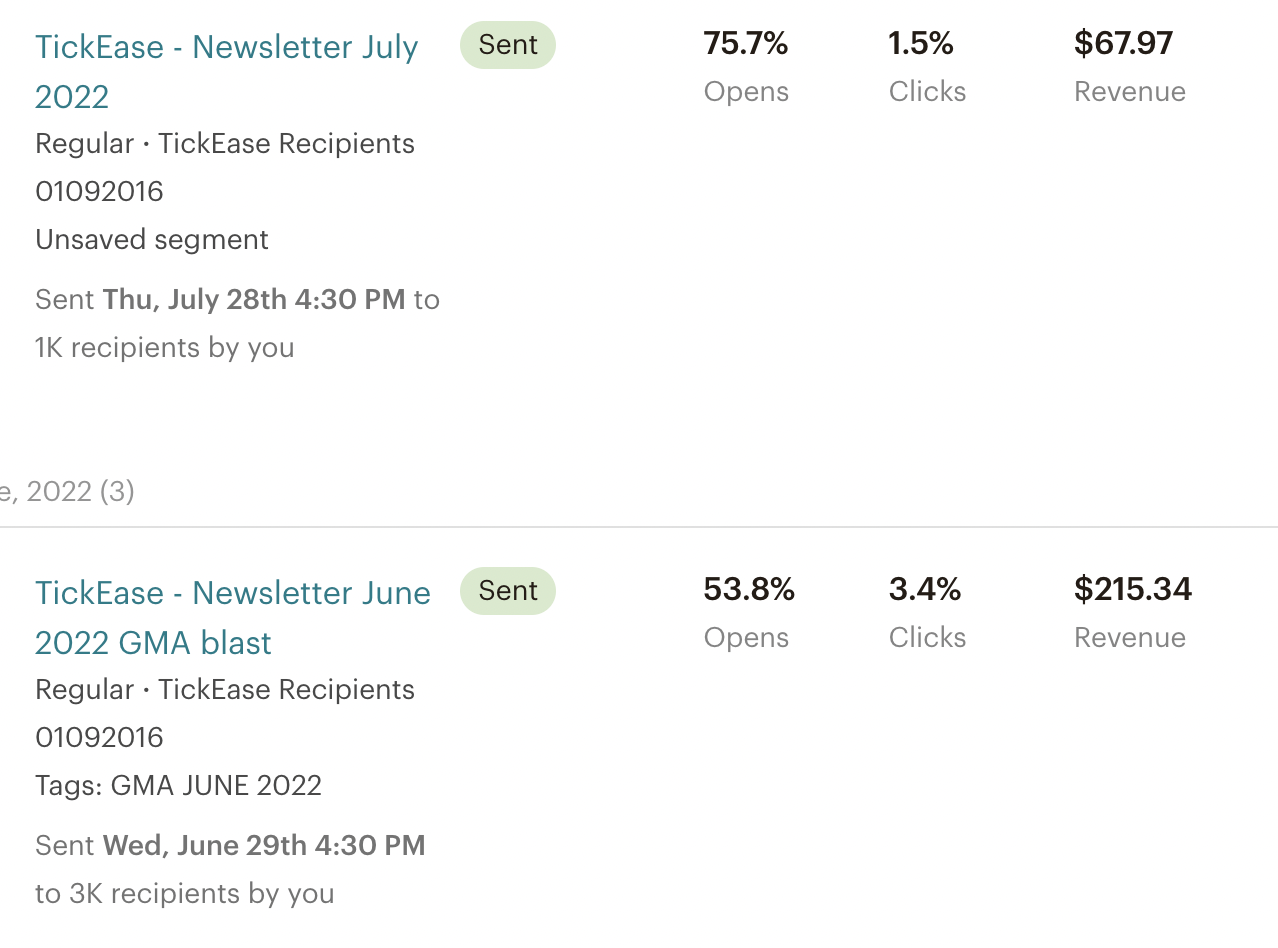Click the 1K recipients by you text
1278x948 pixels.
[165, 348]
